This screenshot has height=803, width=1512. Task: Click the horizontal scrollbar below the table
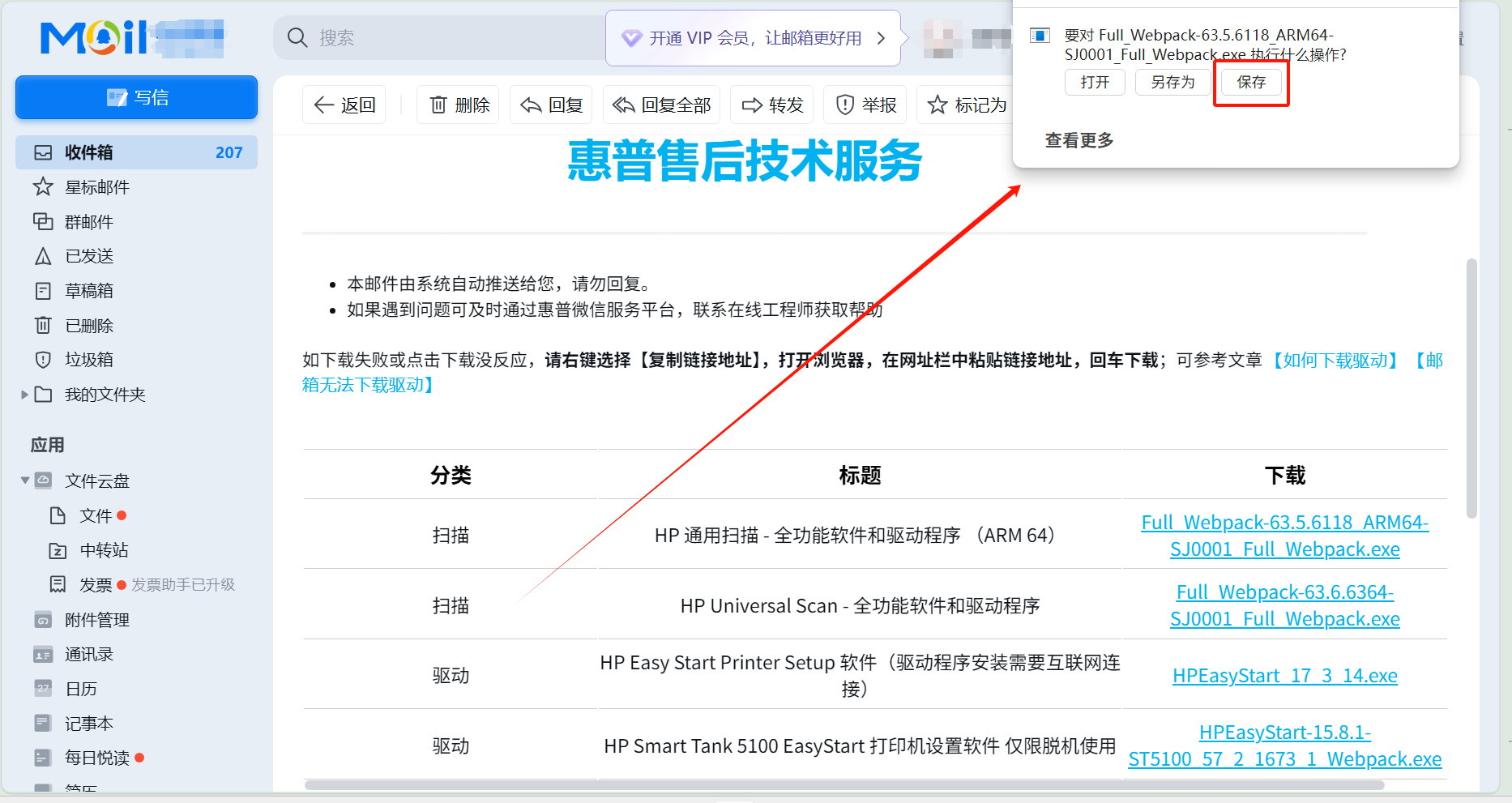(843, 785)
